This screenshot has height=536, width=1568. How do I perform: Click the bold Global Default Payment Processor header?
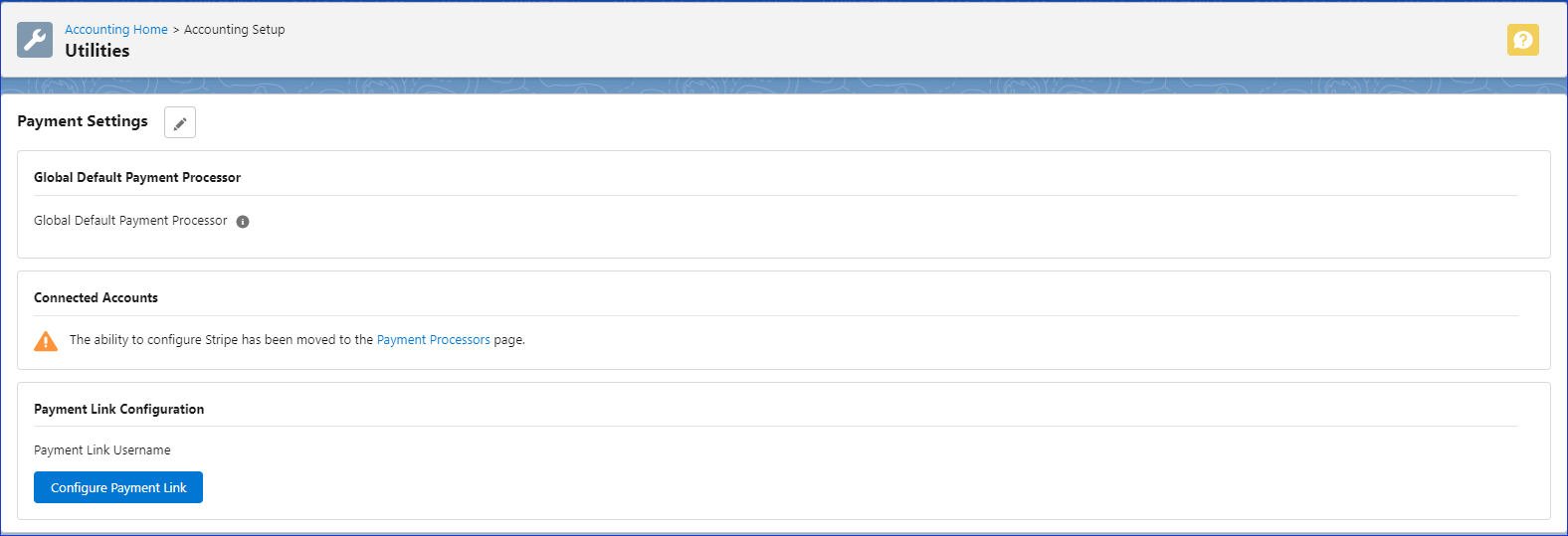tap(137, 178)
